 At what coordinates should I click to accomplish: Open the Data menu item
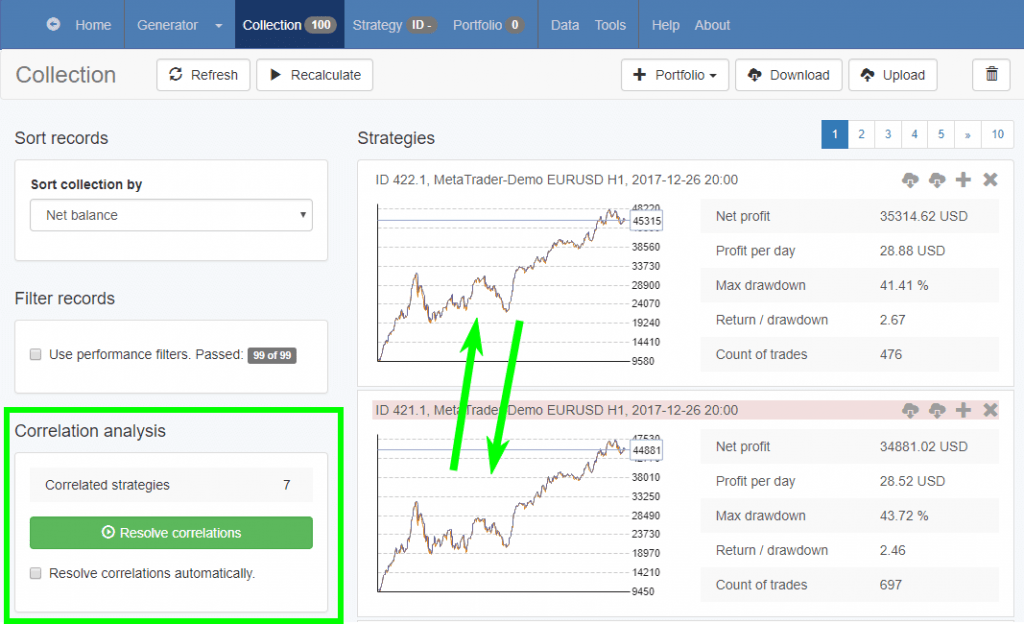pos(564,25)
